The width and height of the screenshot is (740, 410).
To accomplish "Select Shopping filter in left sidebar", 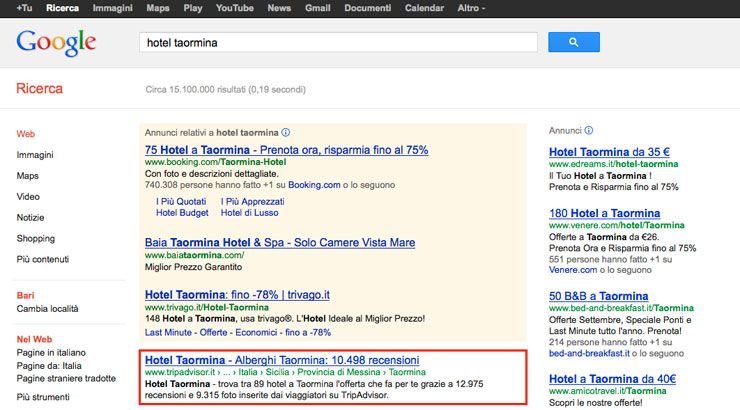I will [35, 238].
